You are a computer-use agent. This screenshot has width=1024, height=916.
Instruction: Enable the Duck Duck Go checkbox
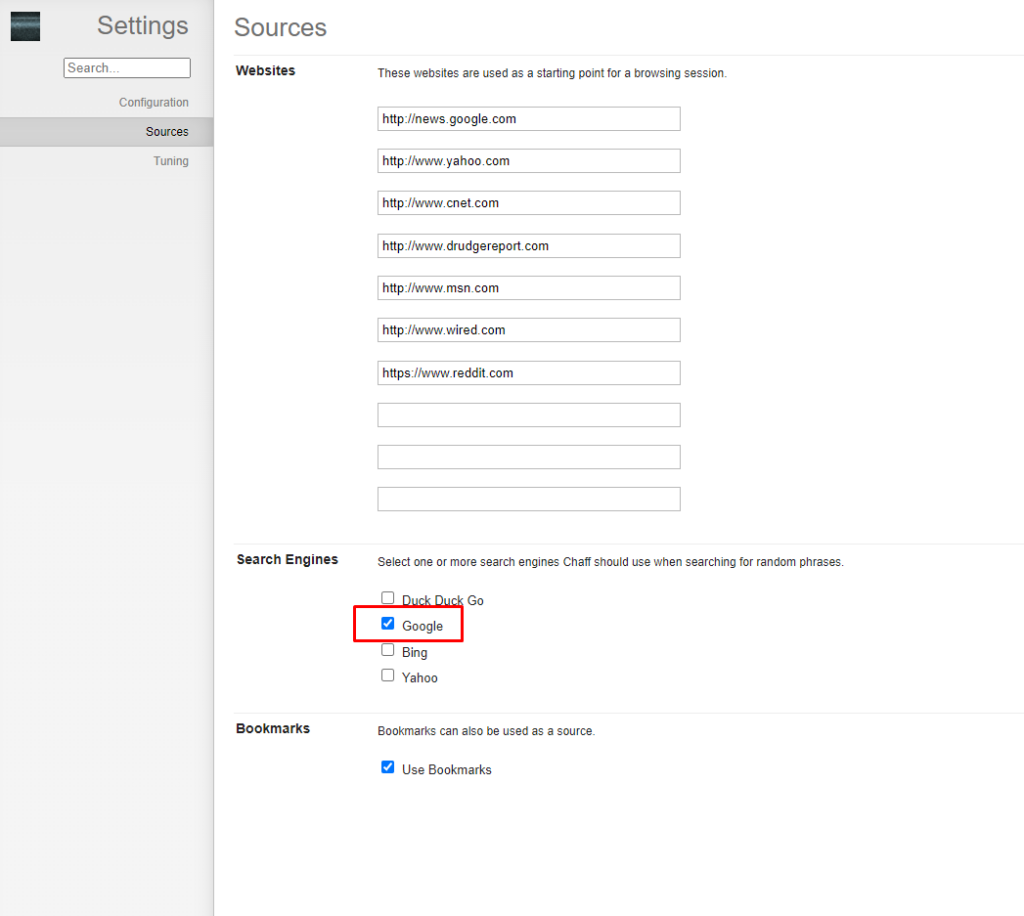[x=388, y=598]
